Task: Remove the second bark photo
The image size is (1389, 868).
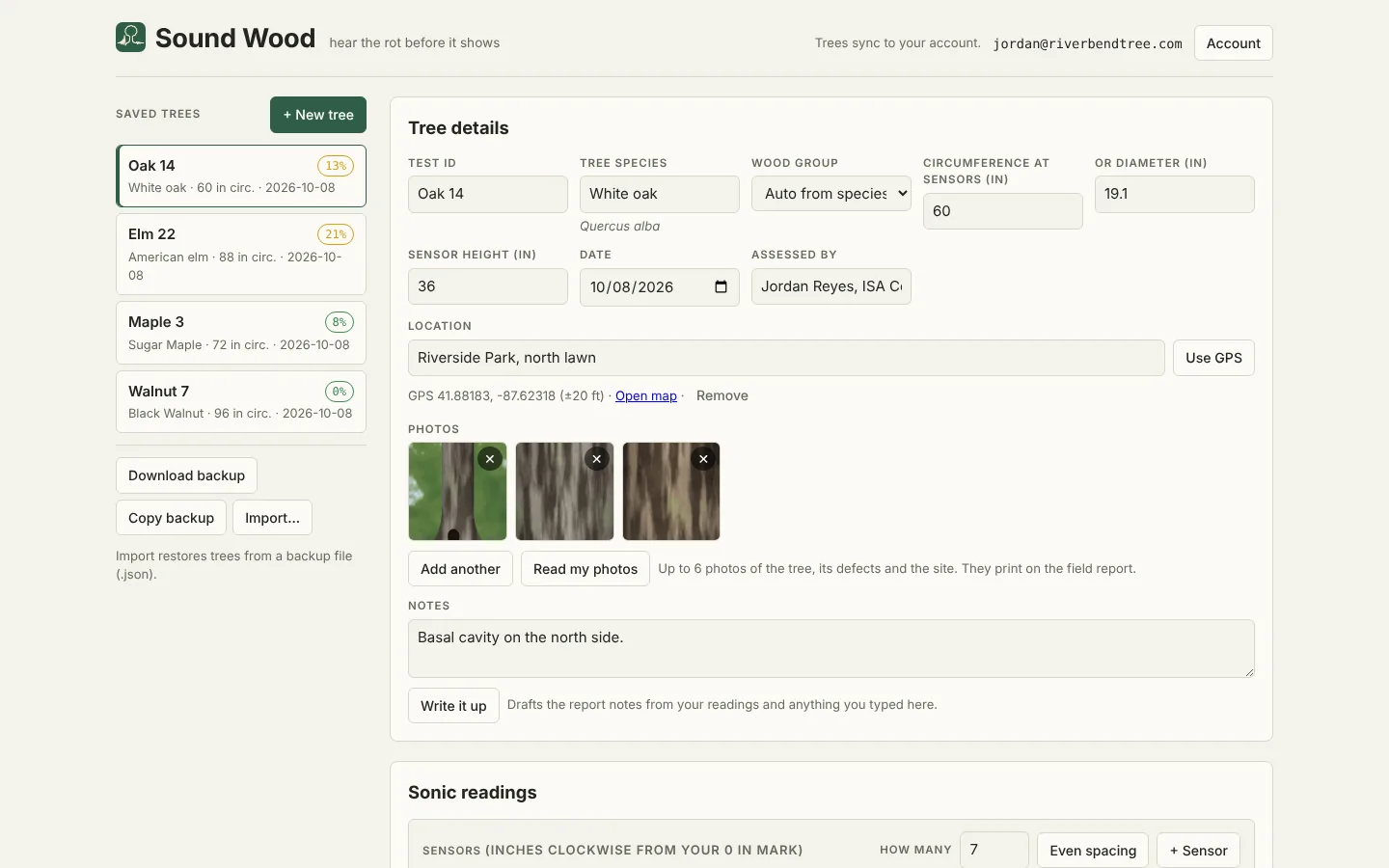Action: (x=597, y=459)
